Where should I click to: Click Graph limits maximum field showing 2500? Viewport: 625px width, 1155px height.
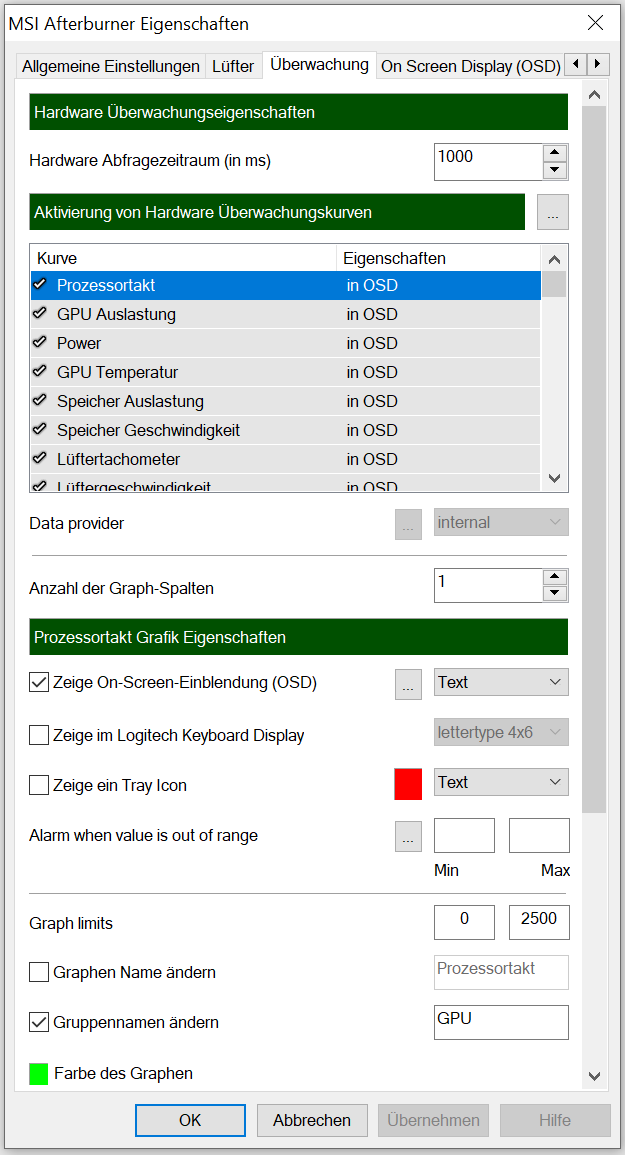coord(540,922)
